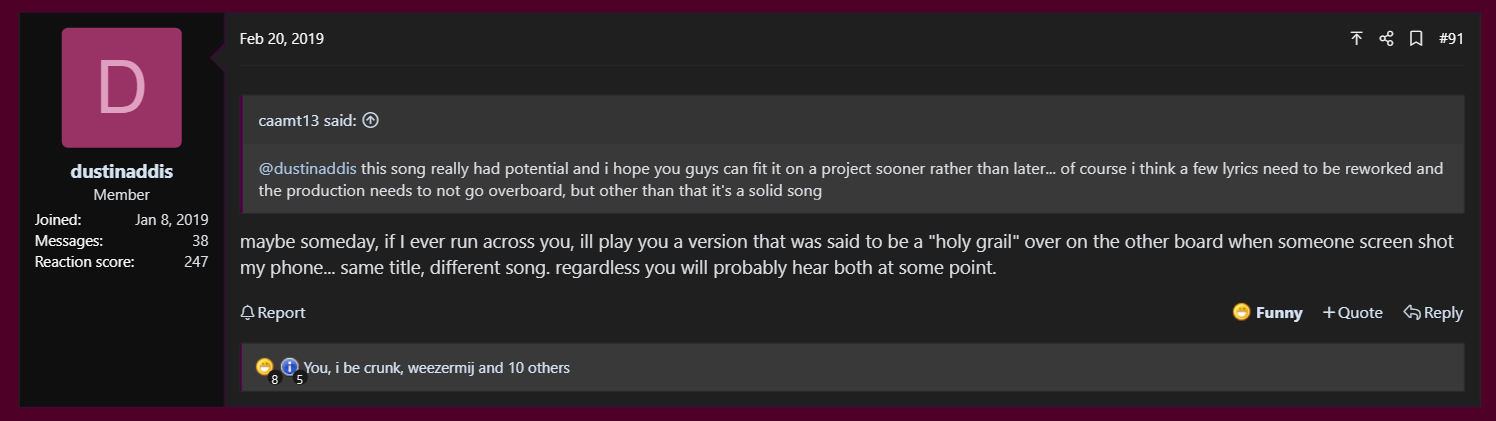Click the bell icon next to Report

click(x=248, y=313)
